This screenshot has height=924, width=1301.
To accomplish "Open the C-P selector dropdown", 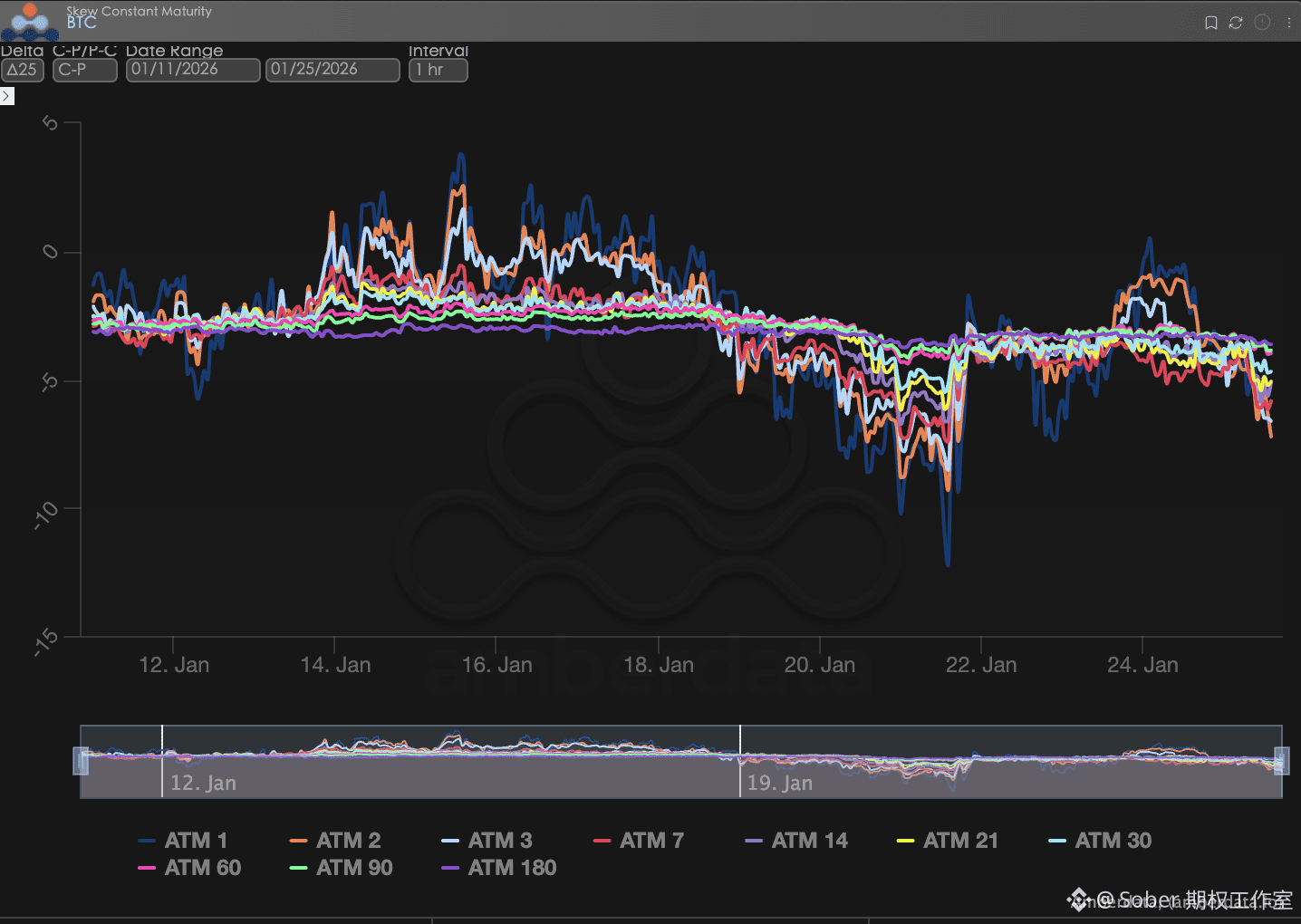I will [84, 70].
